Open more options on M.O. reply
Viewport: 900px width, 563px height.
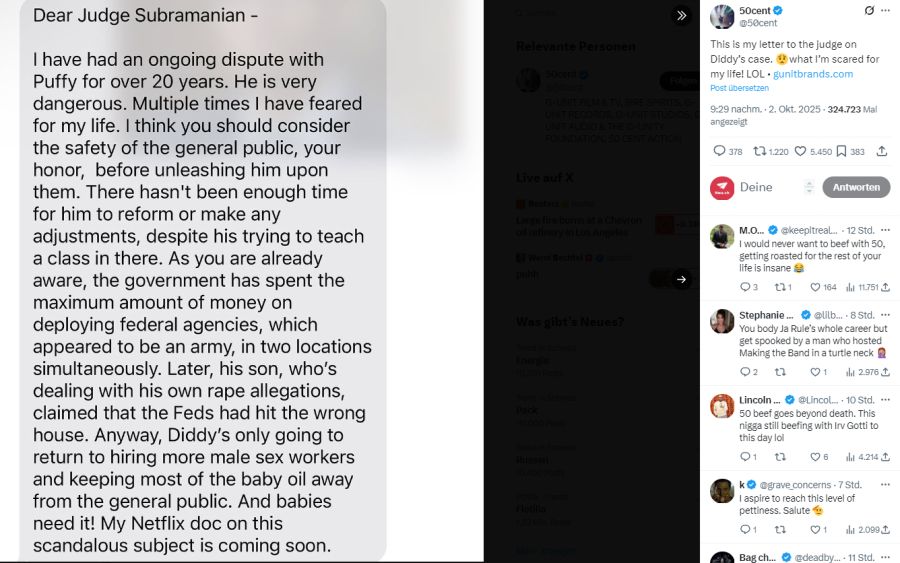click(x=884, y=230)
